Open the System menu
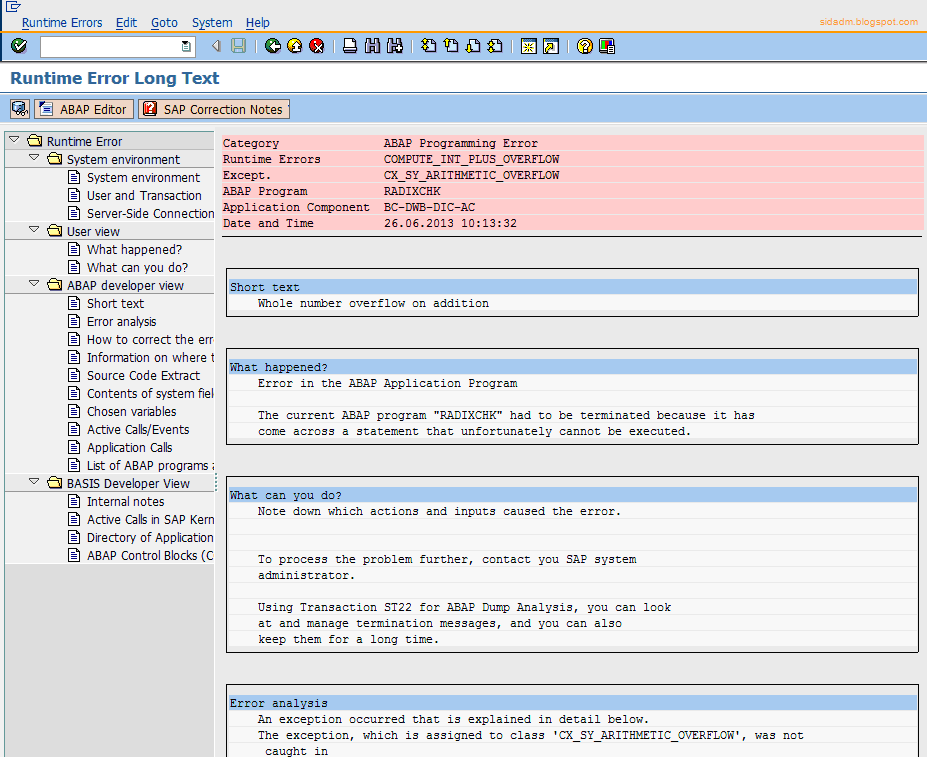This screenshot has height=757, width=927. click(212, 22)
